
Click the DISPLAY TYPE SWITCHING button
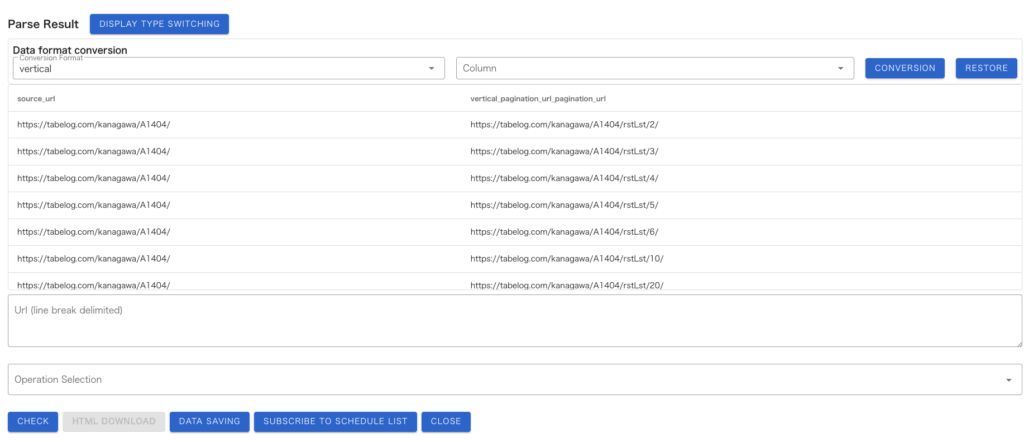click(x=159, y=24)
